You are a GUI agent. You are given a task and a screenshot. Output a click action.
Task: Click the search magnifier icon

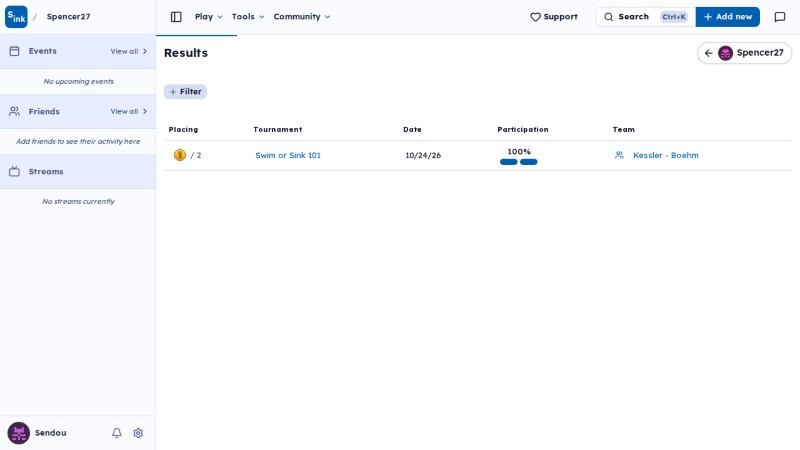(x=608, y=17)
